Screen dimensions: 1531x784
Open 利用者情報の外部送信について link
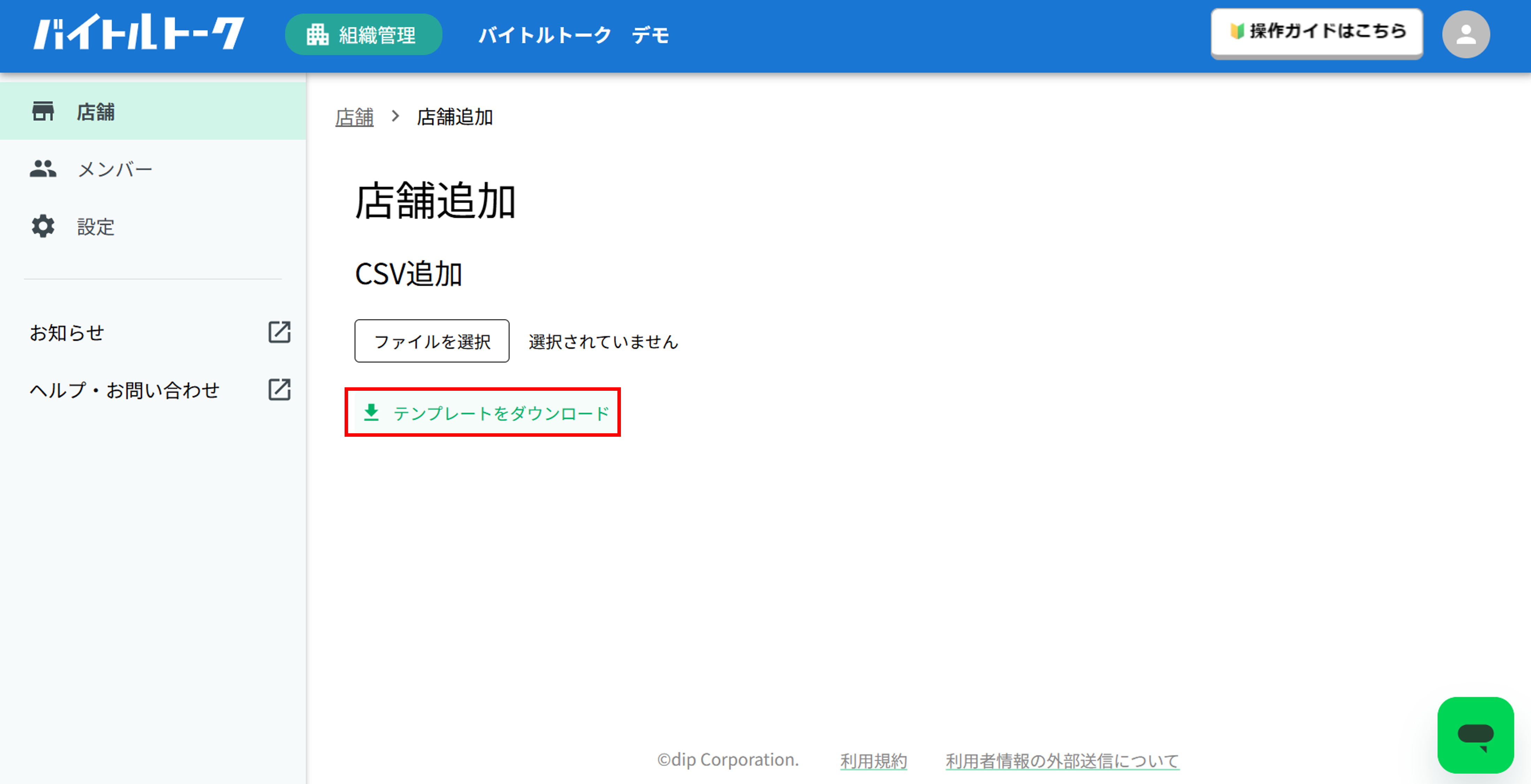[x=1062, y=761]
